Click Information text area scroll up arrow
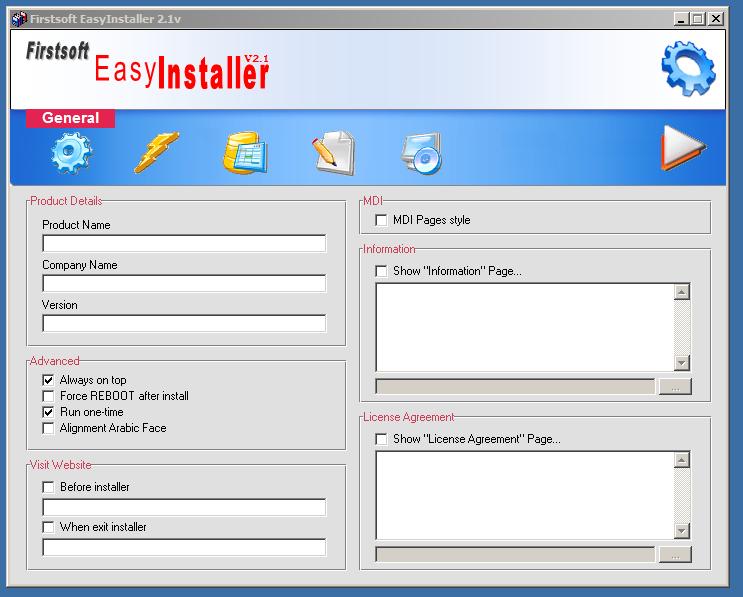 pyautogui.click(x=681, y=292)
